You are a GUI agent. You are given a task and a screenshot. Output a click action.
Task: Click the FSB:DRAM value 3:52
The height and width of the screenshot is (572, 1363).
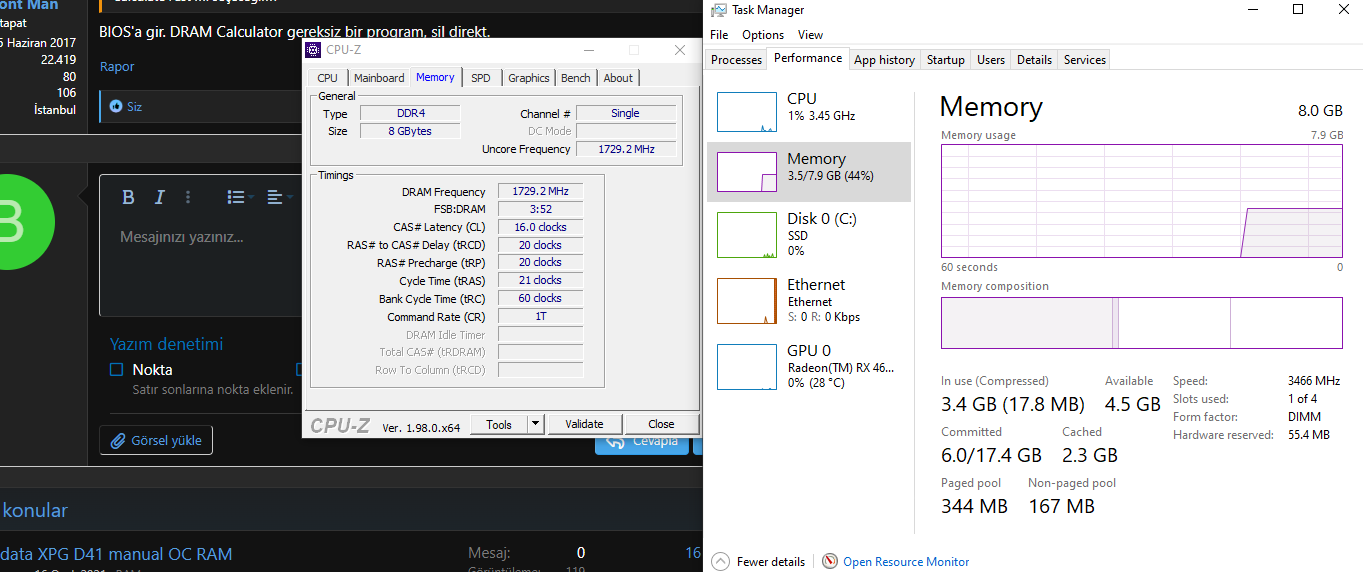540,209
